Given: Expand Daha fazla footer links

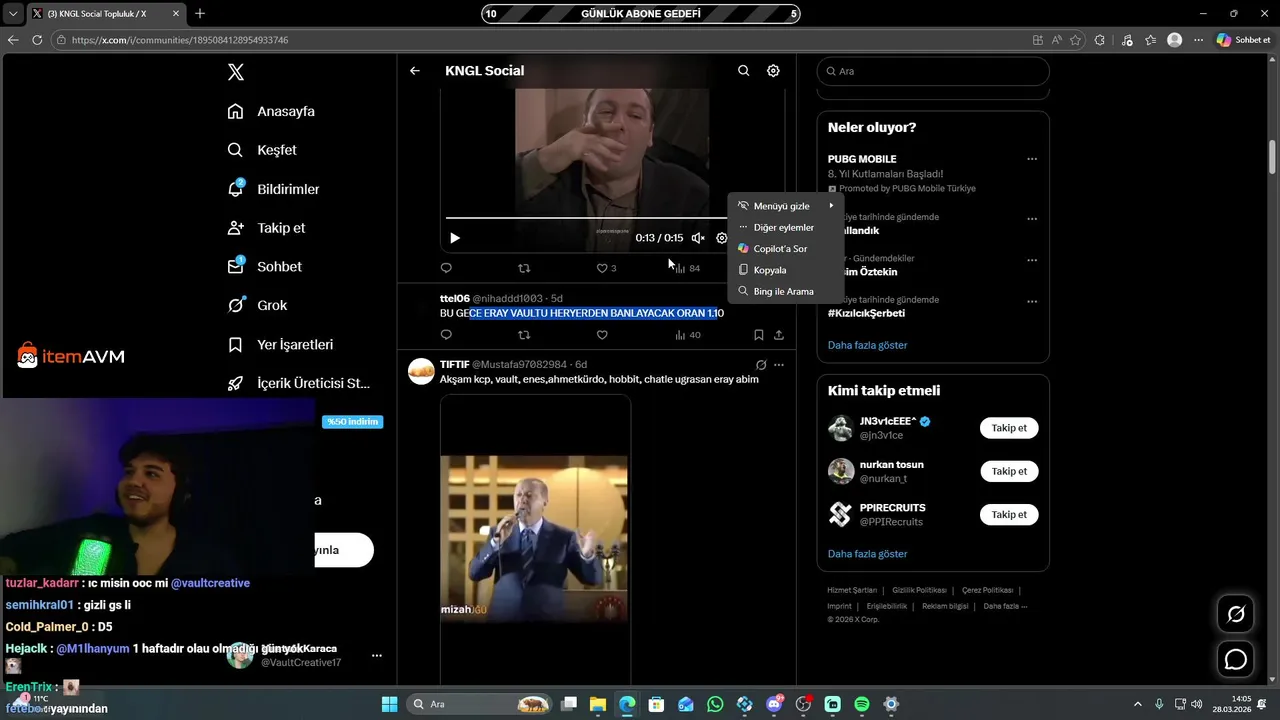Looking at the screenshot, I should [1005, 606].
